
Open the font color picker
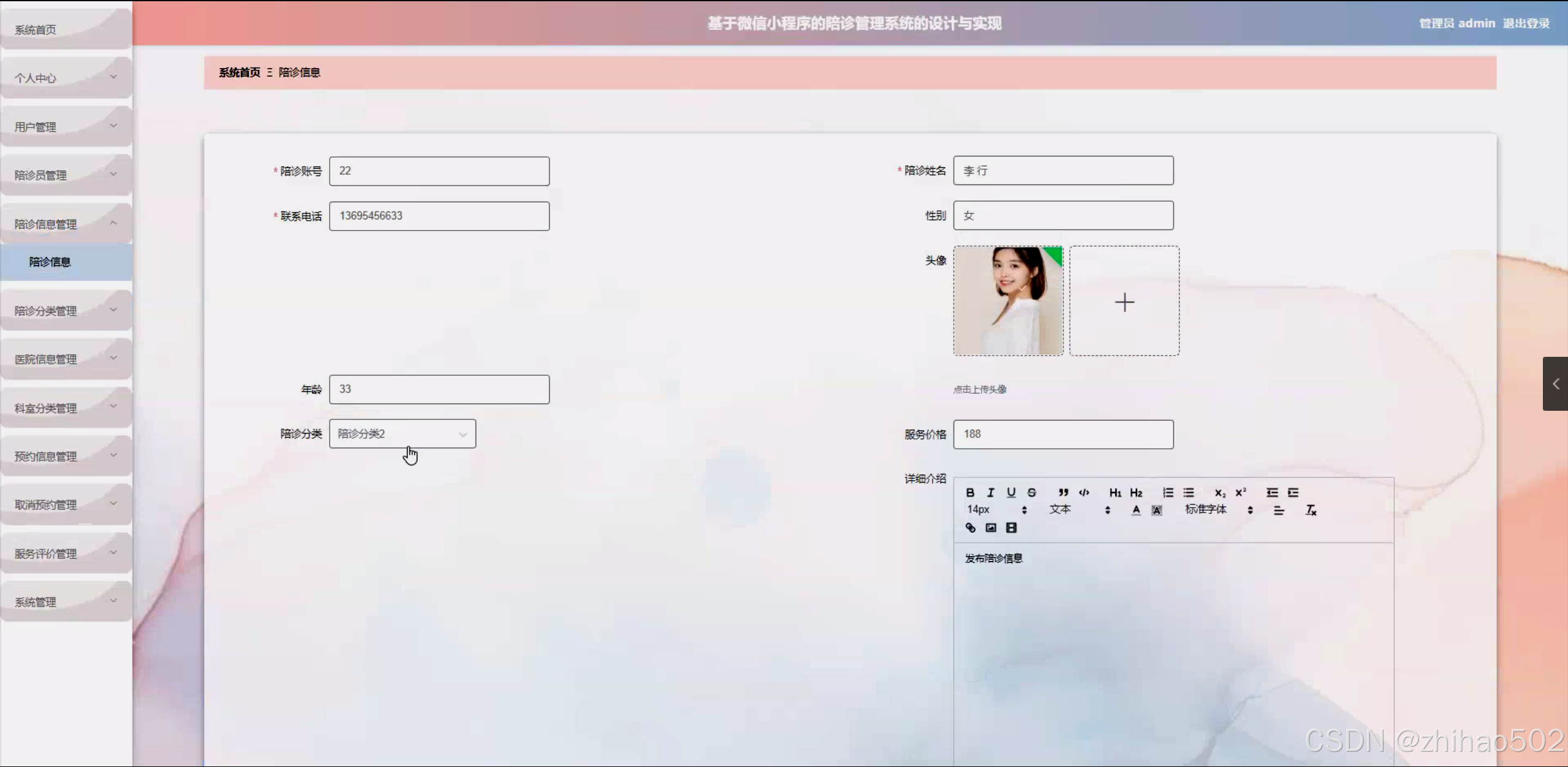pyautogui.click(x=1135, y=510)
